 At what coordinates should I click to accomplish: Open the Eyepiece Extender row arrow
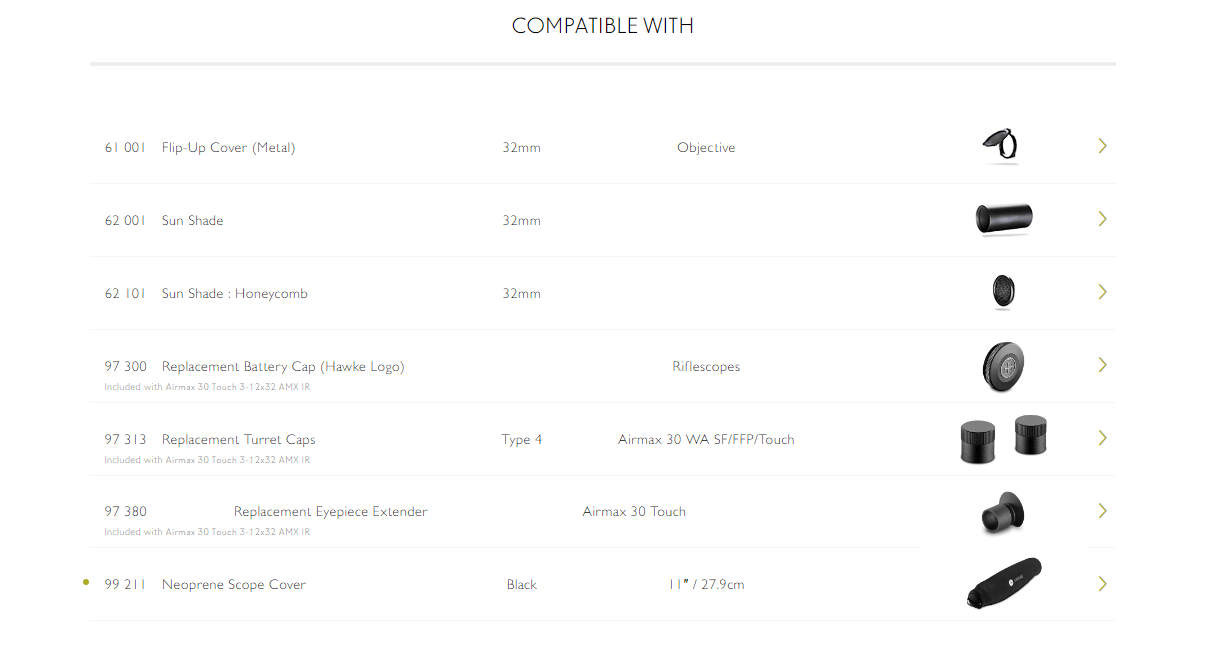click(x=1102, y=511)
